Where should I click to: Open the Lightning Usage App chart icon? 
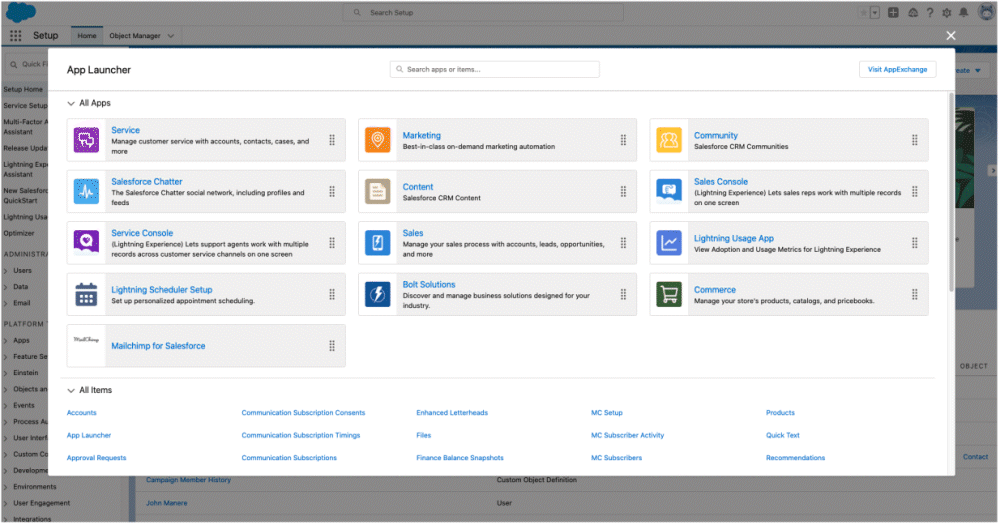tap(669, 243)
